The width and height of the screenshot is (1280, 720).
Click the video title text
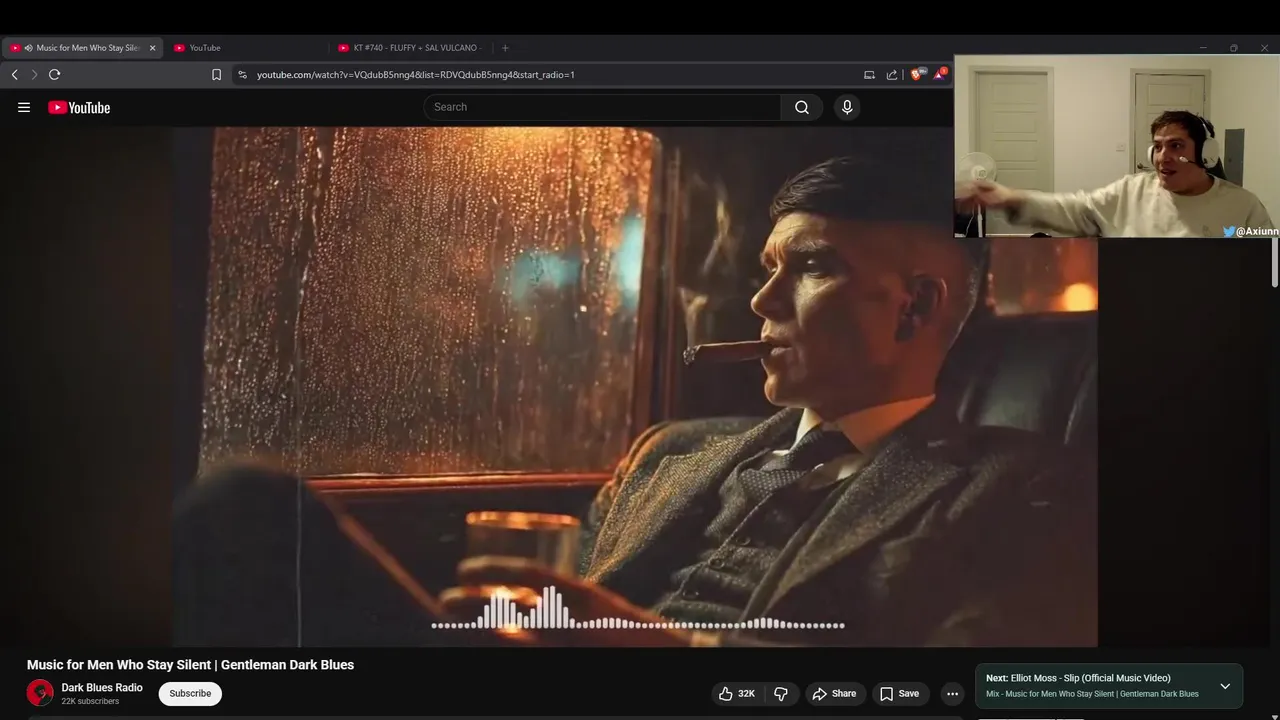tap(190, 665)
